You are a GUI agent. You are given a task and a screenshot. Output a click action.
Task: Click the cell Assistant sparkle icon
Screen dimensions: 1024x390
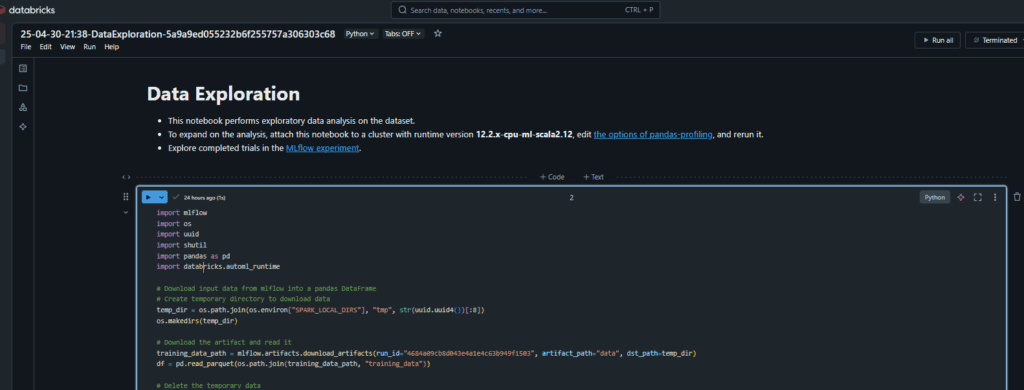[x=961, y=197]
